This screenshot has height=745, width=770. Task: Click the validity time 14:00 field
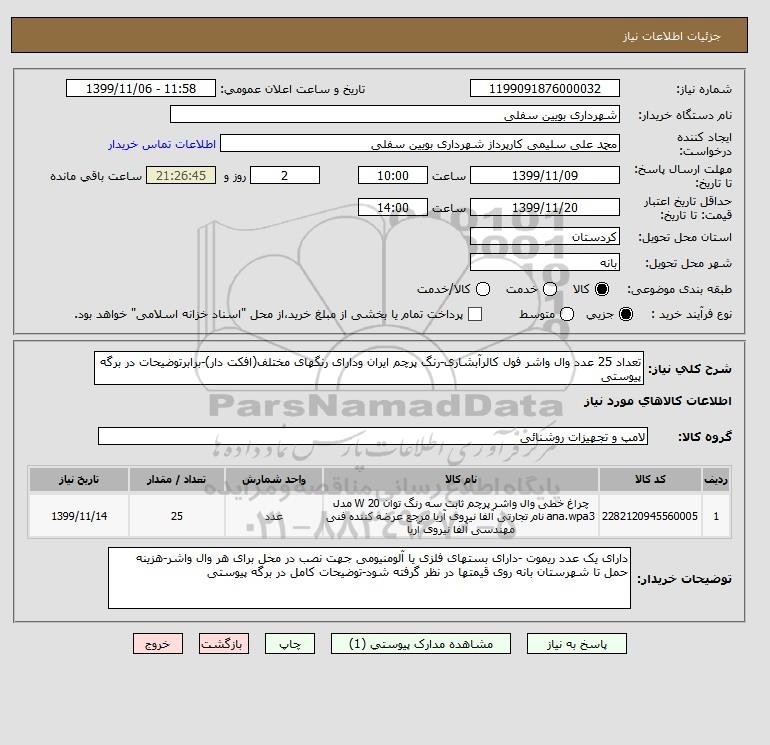click(393, 207)
